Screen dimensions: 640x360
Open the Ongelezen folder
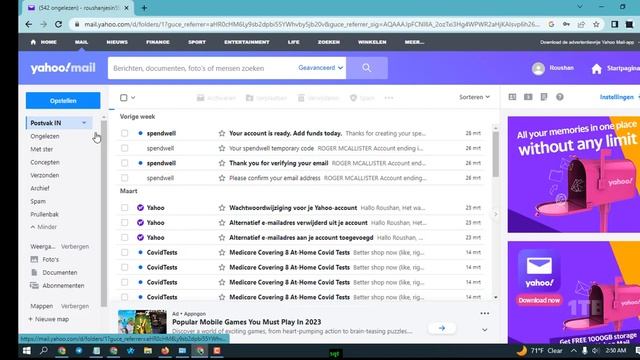click(x=45, y=136)
